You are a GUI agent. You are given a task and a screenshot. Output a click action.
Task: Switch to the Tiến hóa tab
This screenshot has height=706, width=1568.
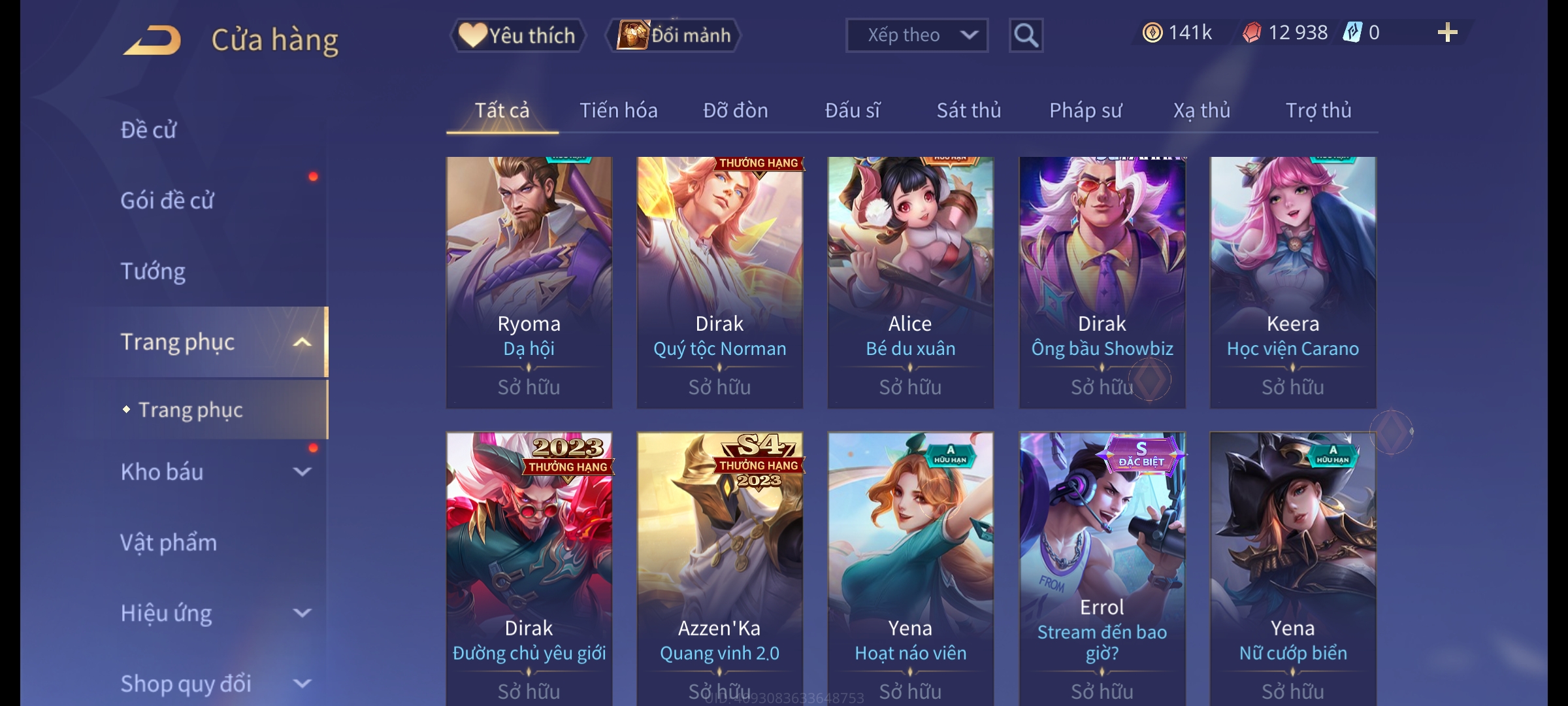[x=618, y=110]
